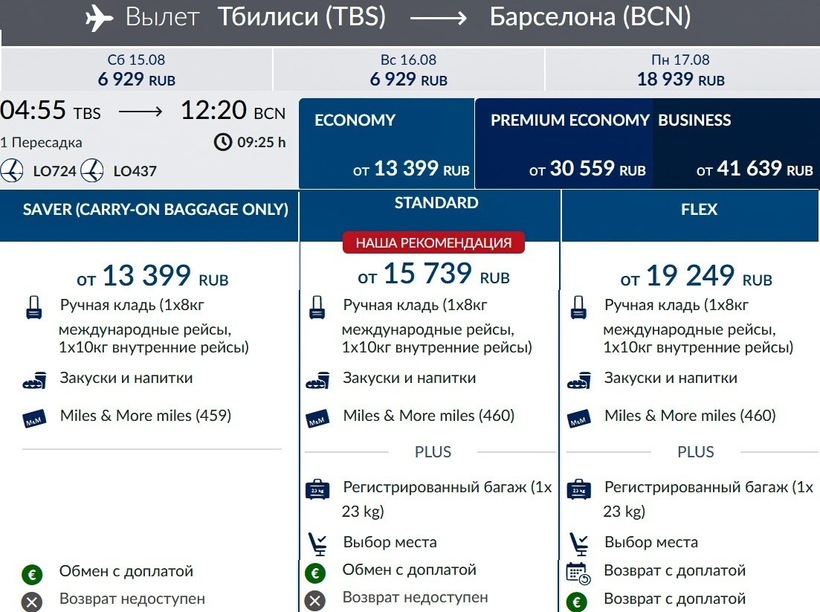Click the calendar refund icon under Flex

click(x=578, y=573)
